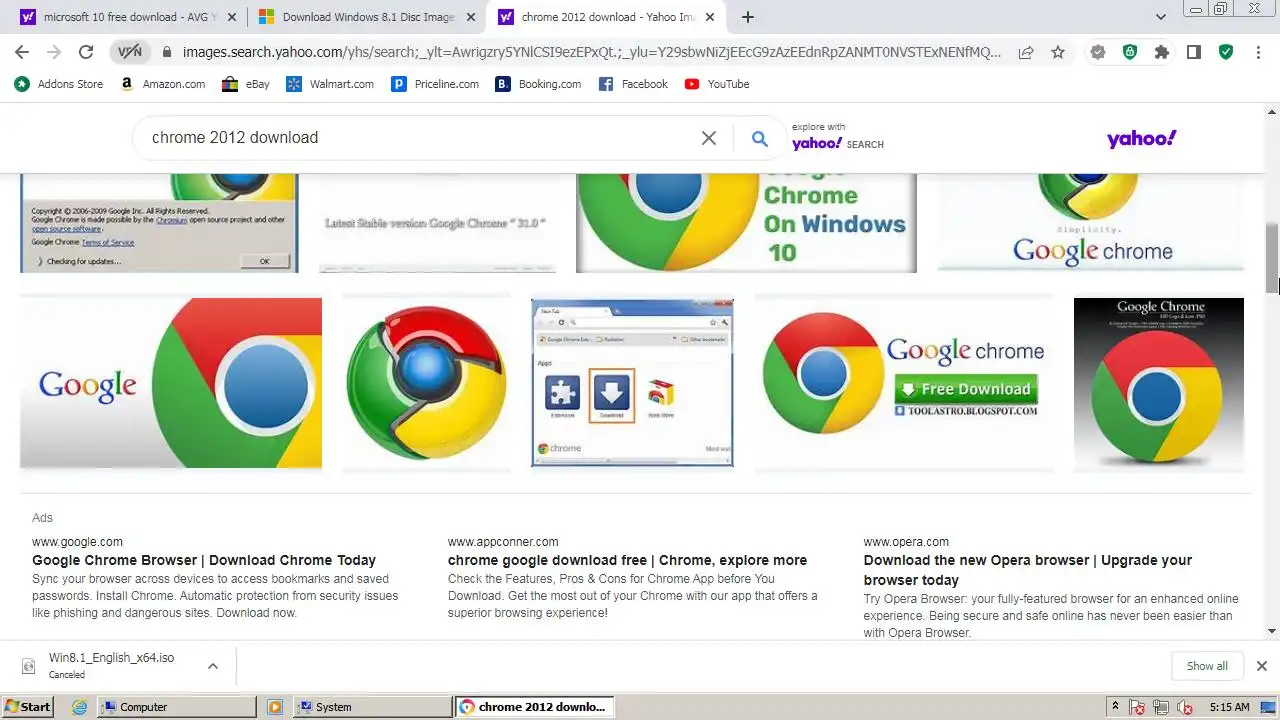The width and height of the screenshot is (1280, 720).
Task: Click the address bar URL
Action: [591, 52]
